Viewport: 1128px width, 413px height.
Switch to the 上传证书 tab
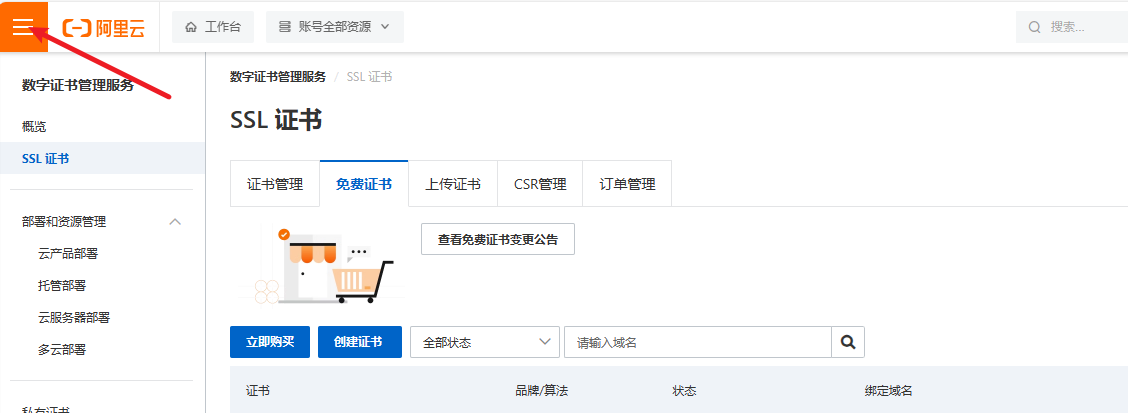point(453,184)
